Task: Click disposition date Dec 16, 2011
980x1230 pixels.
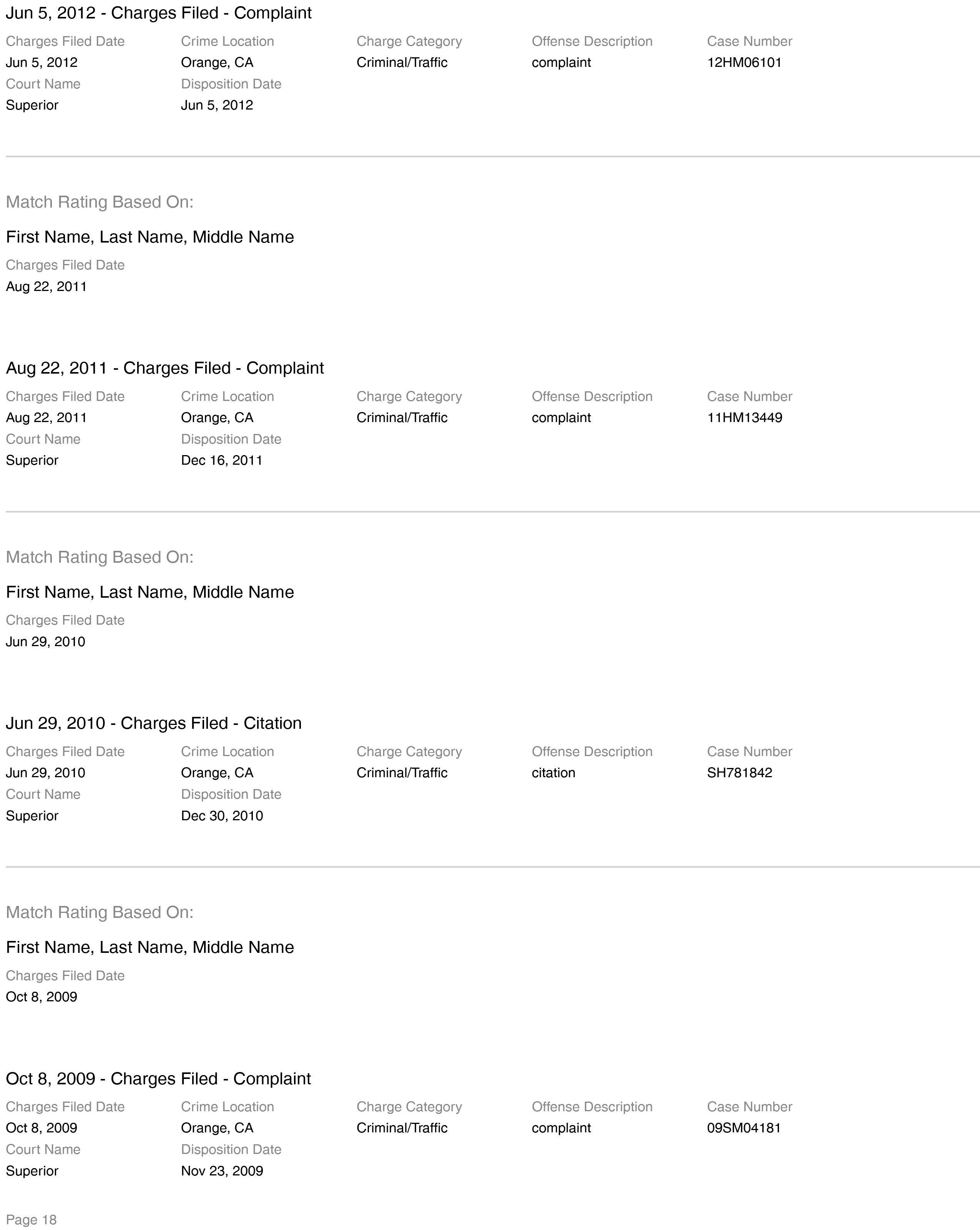Action: click(221, 460)
